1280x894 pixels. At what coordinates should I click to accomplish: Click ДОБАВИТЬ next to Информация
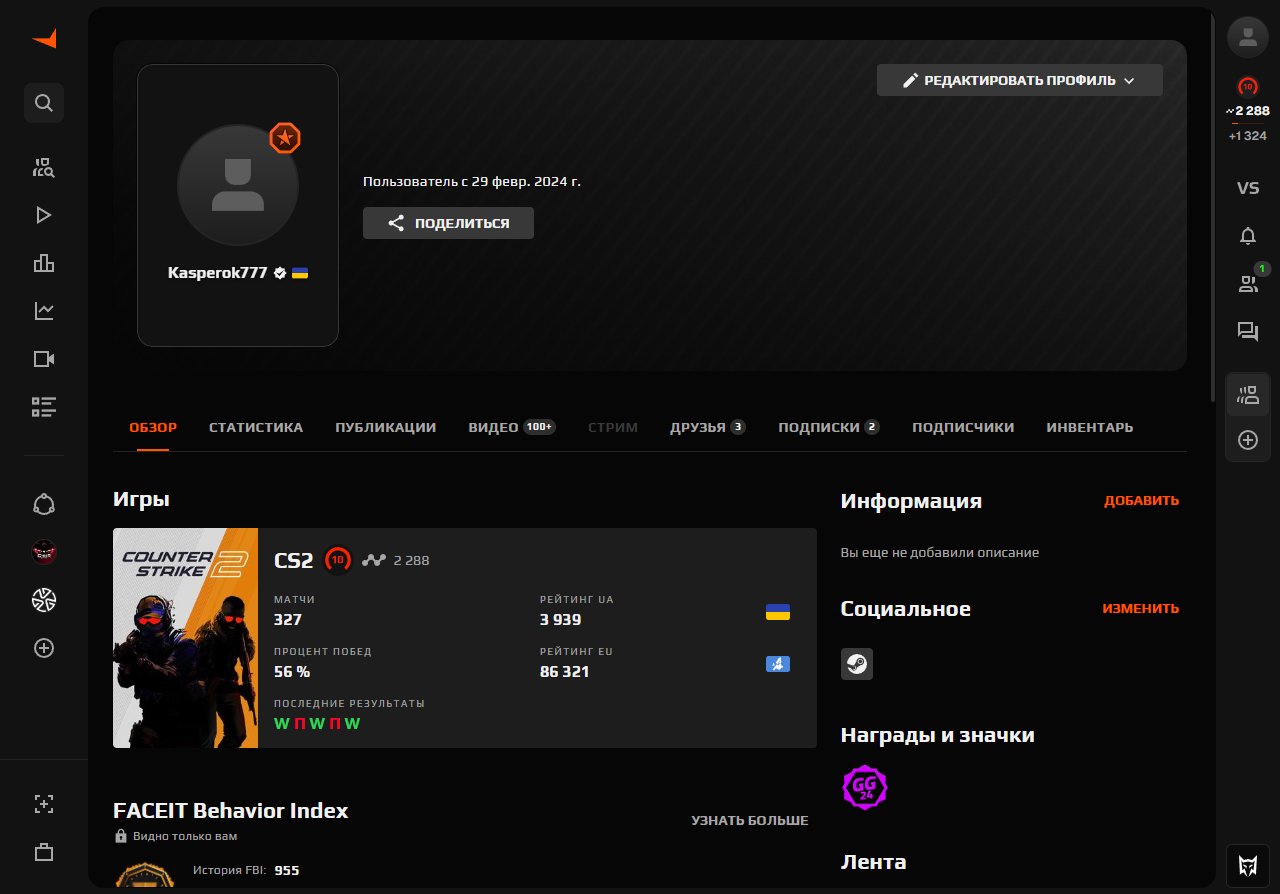[x=1141, y=501]
